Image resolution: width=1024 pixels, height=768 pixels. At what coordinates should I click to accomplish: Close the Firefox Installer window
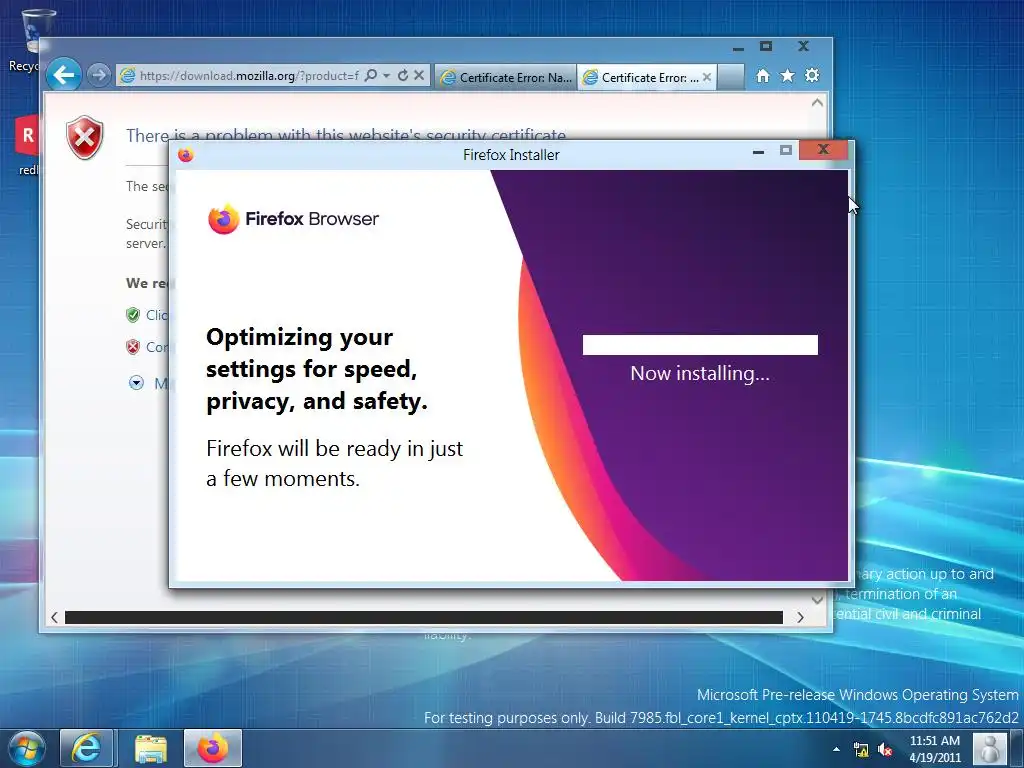824,150
